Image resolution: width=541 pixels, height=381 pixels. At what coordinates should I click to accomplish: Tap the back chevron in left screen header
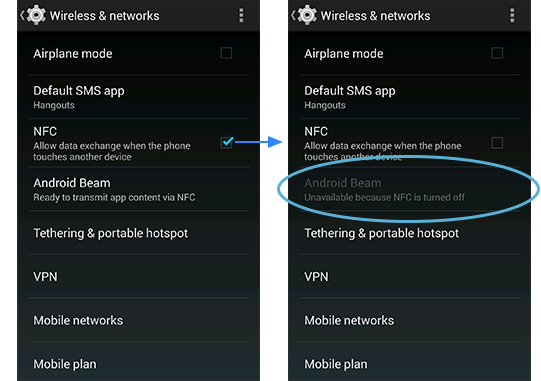click(22, 15)
